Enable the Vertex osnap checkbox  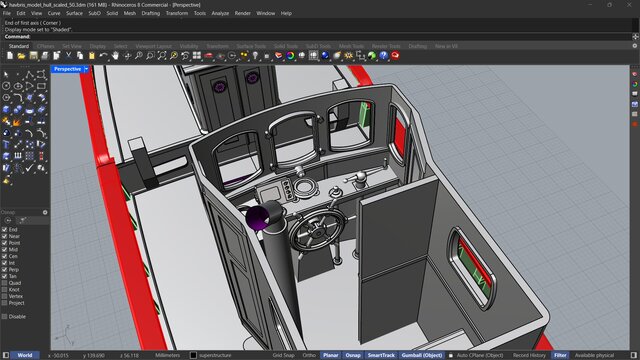coord(4,296)
